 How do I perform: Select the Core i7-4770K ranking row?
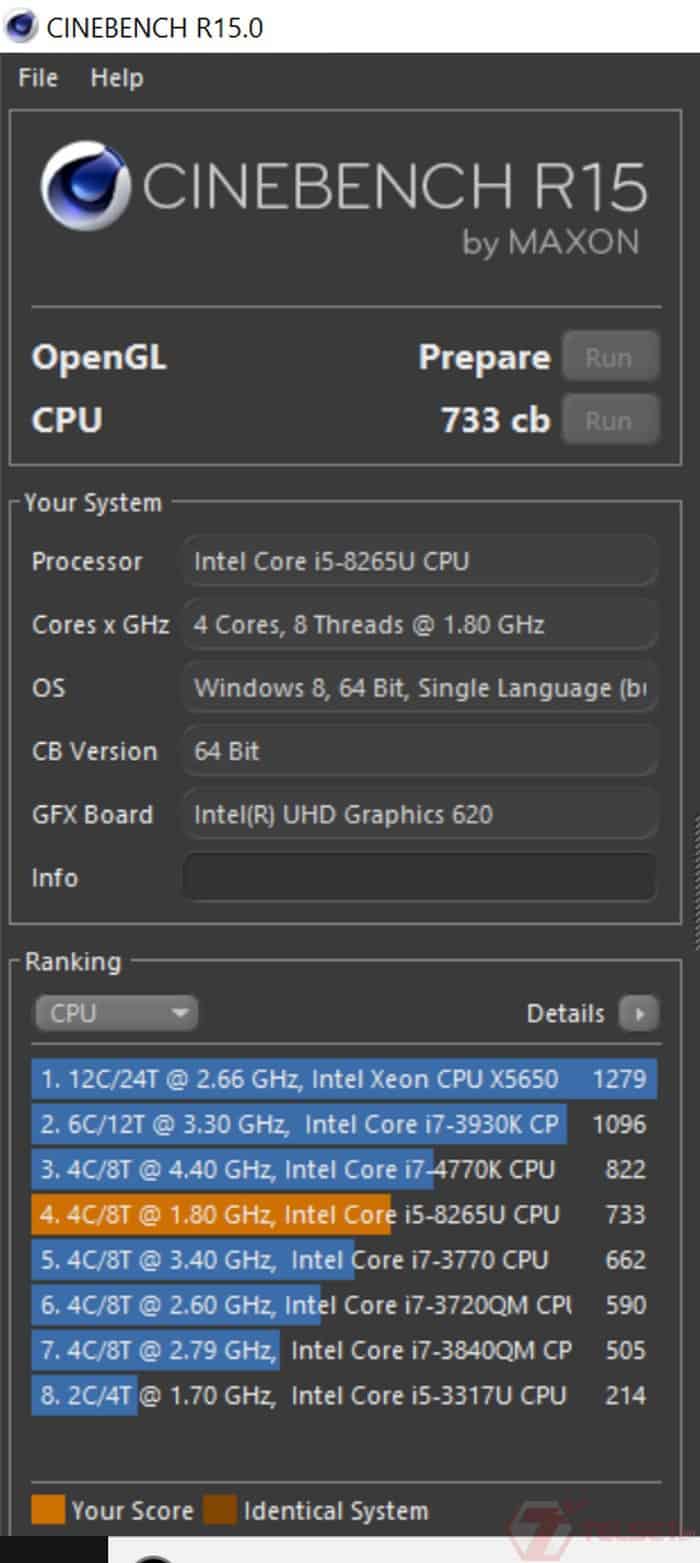pyautogui.click(x=343, y=1170)
